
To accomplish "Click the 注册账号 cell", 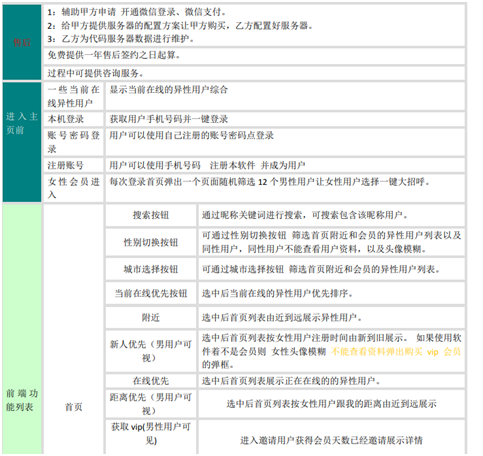I will (74, 165).
